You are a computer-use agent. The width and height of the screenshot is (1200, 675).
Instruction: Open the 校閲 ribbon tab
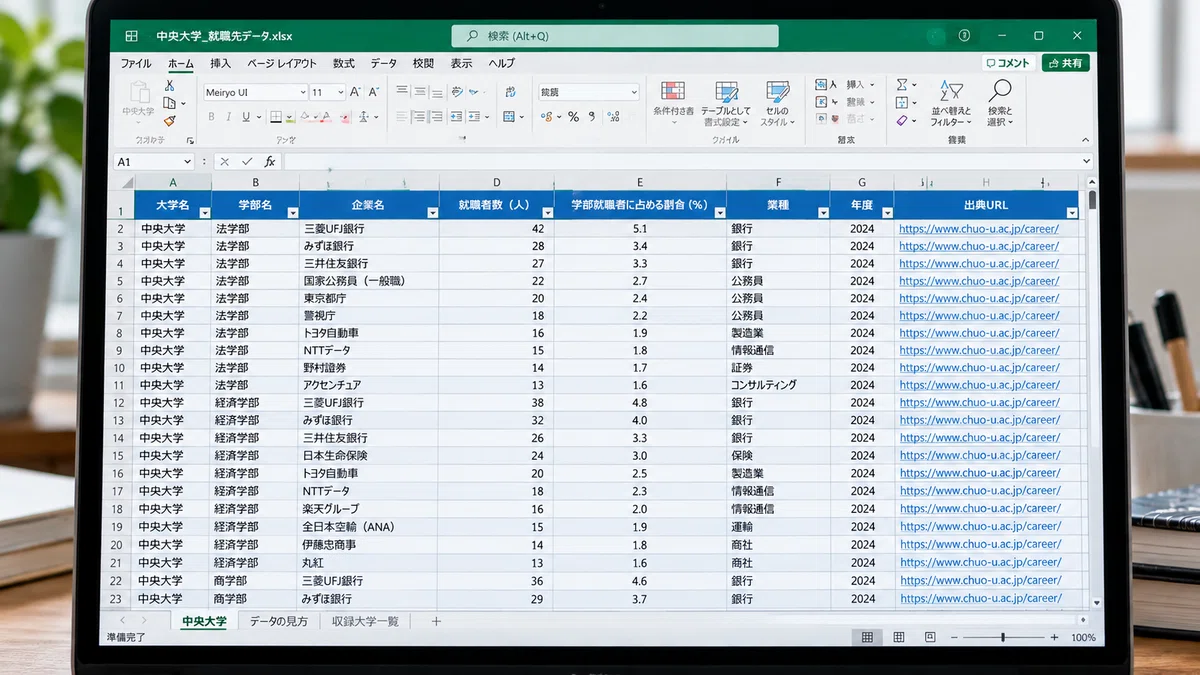point(423,63)
